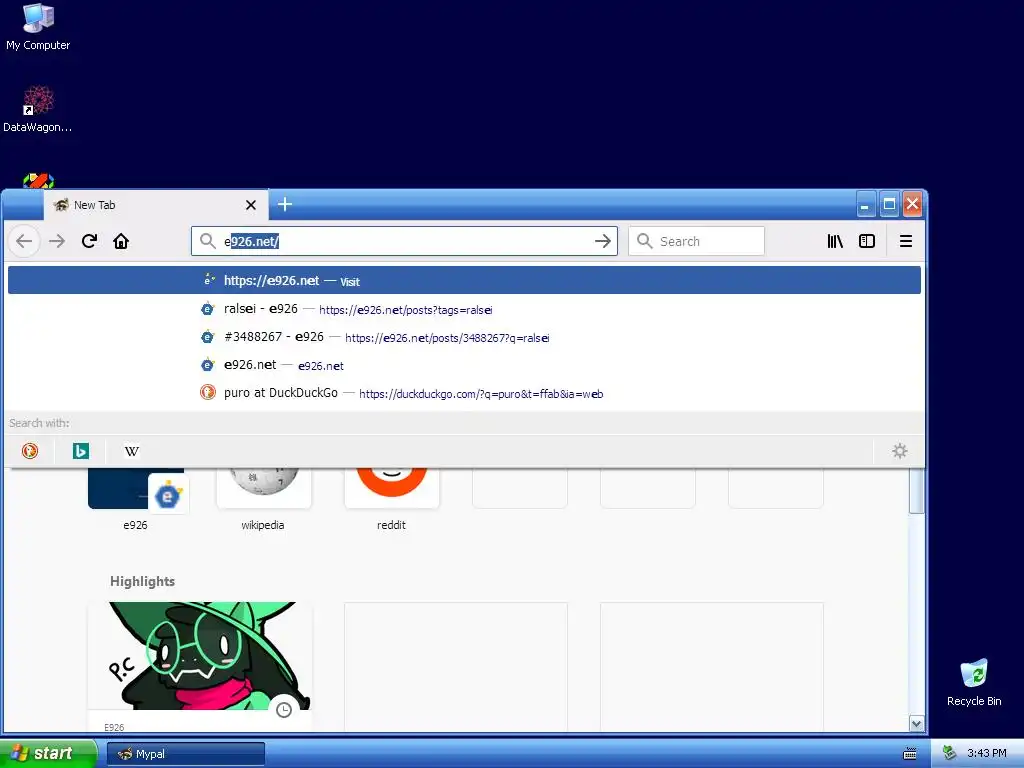Click the e926 favicon on ralsei suggestion
Image resolution: width=1024 pixels, height=768 pixels.
(208, 309)
